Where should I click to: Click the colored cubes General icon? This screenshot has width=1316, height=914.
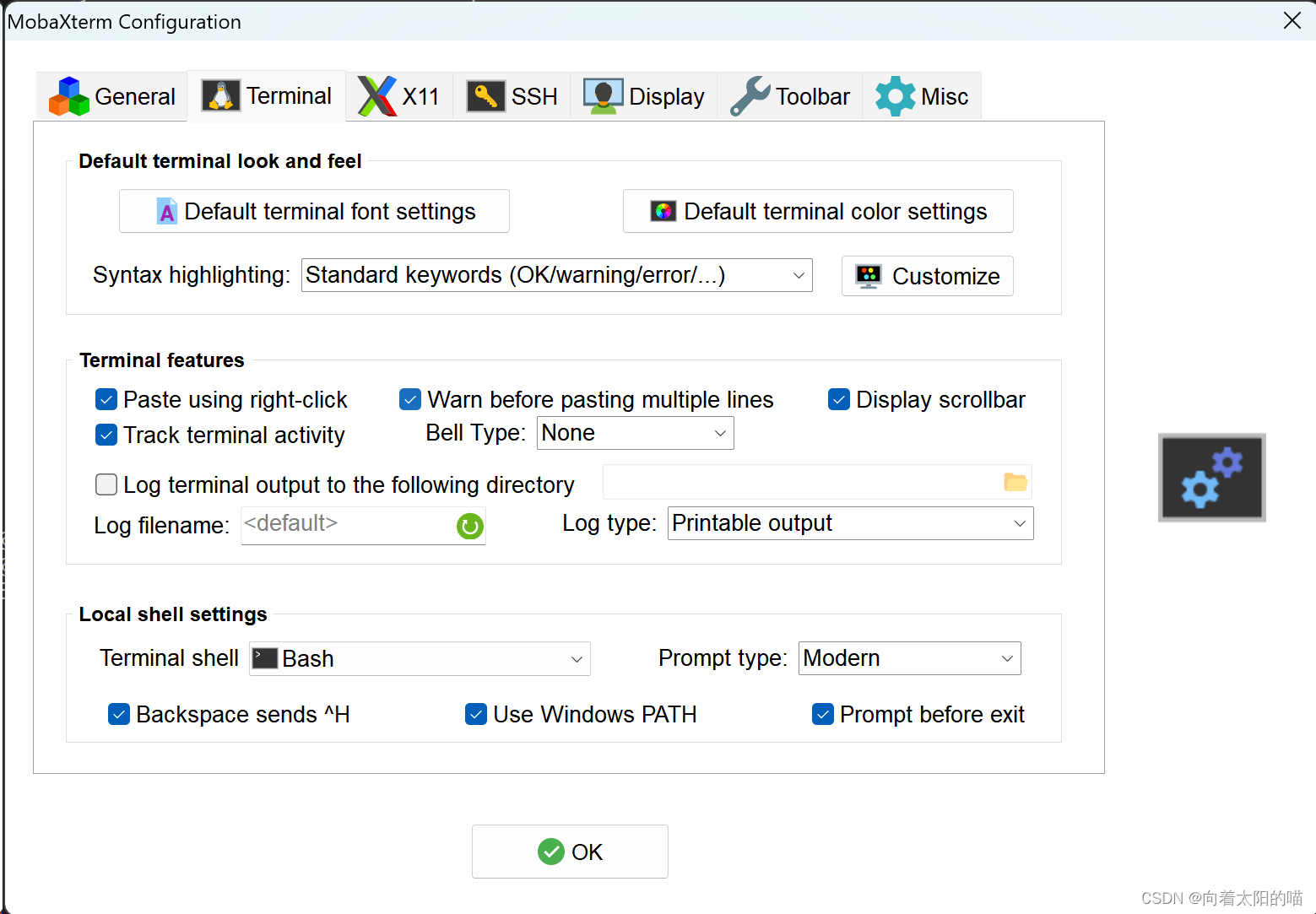tap(69, 96)
